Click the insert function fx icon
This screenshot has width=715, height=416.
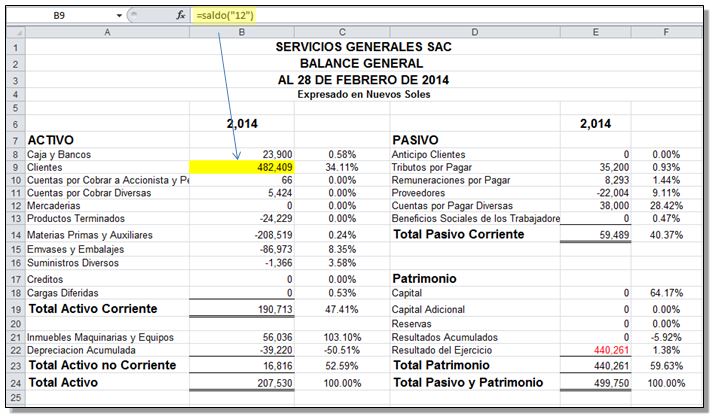181,15
